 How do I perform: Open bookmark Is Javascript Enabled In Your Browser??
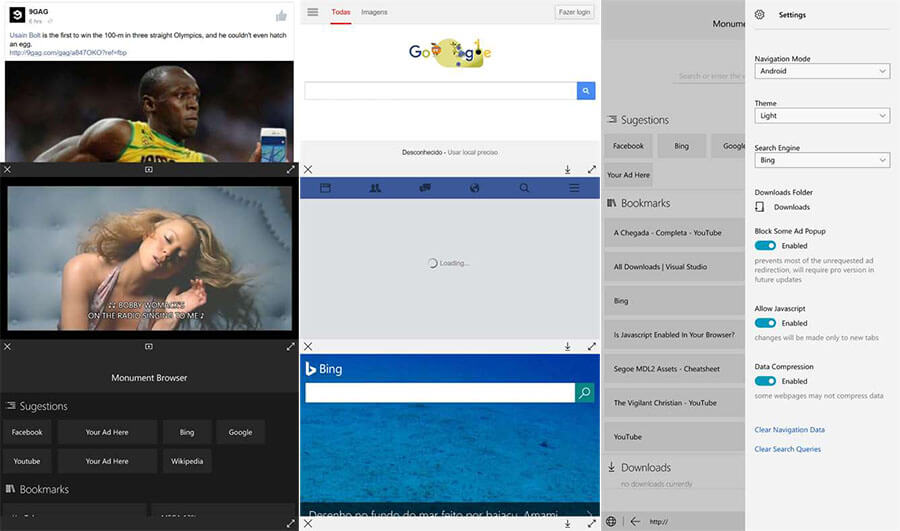pyautogui.click(x=674, y=334)
